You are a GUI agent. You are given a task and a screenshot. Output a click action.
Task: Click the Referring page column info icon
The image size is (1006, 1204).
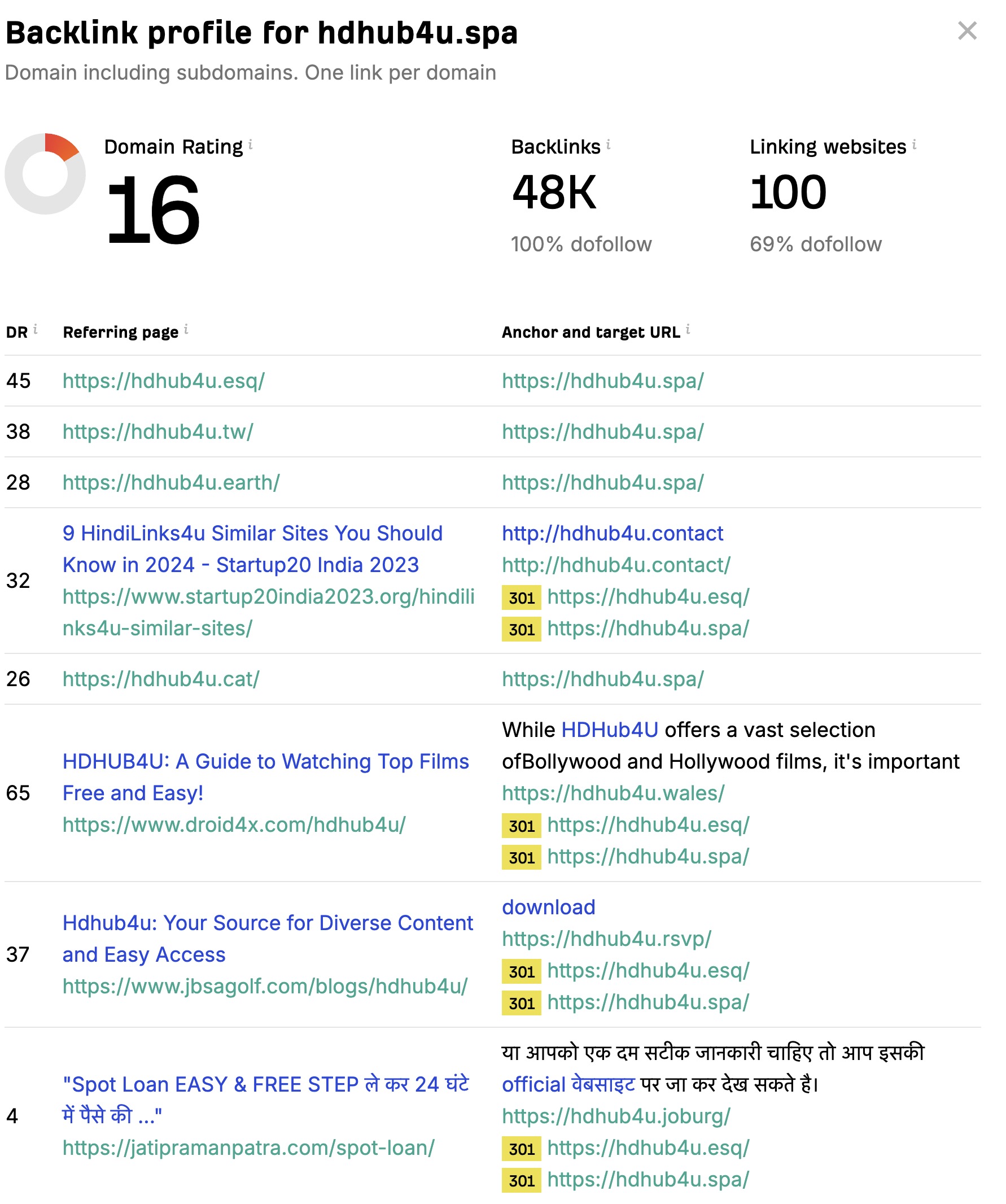click(x=186, y=330)
